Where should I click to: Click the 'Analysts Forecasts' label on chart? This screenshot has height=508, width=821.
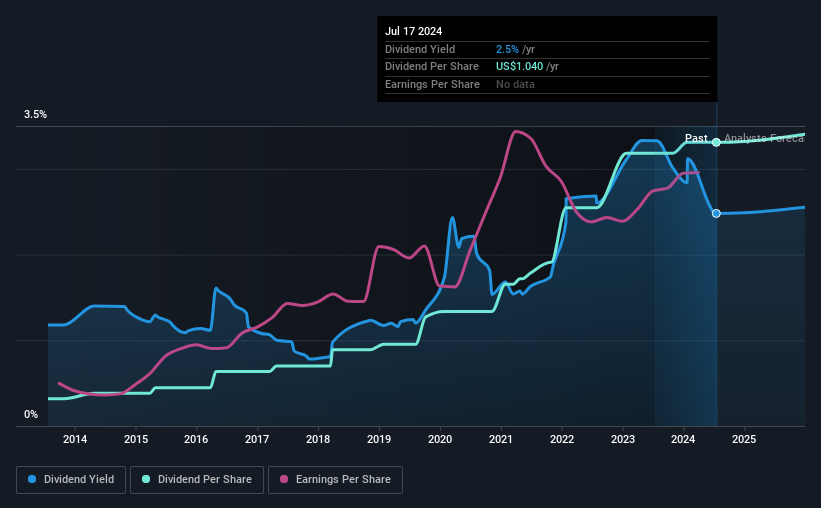click(764, 138)
